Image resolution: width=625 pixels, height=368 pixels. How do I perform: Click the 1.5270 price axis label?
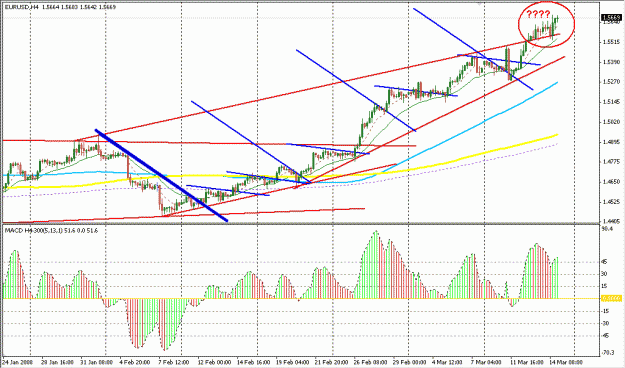coord(611,82)
